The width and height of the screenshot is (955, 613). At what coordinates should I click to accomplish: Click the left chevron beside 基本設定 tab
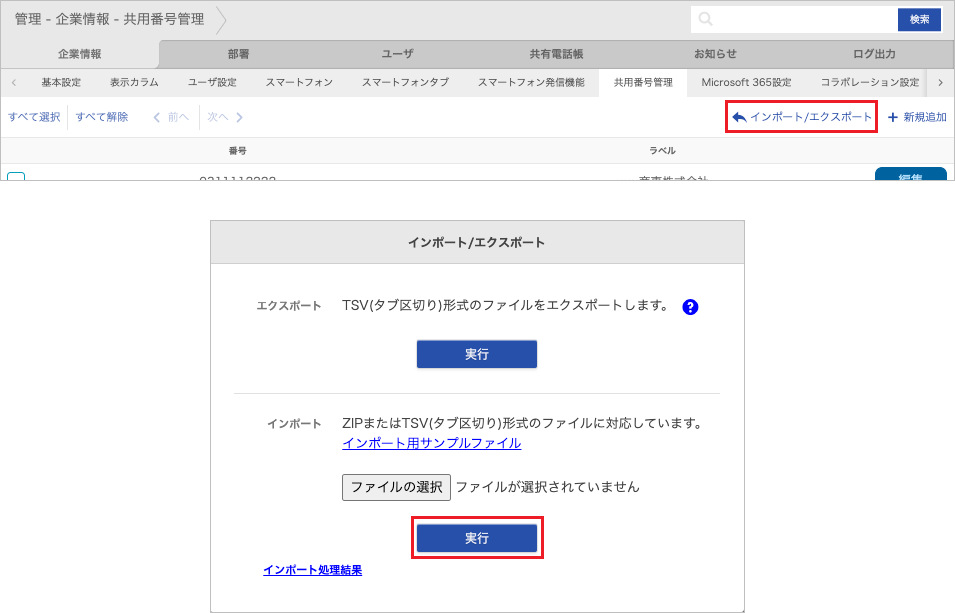(x=13, y=83)
